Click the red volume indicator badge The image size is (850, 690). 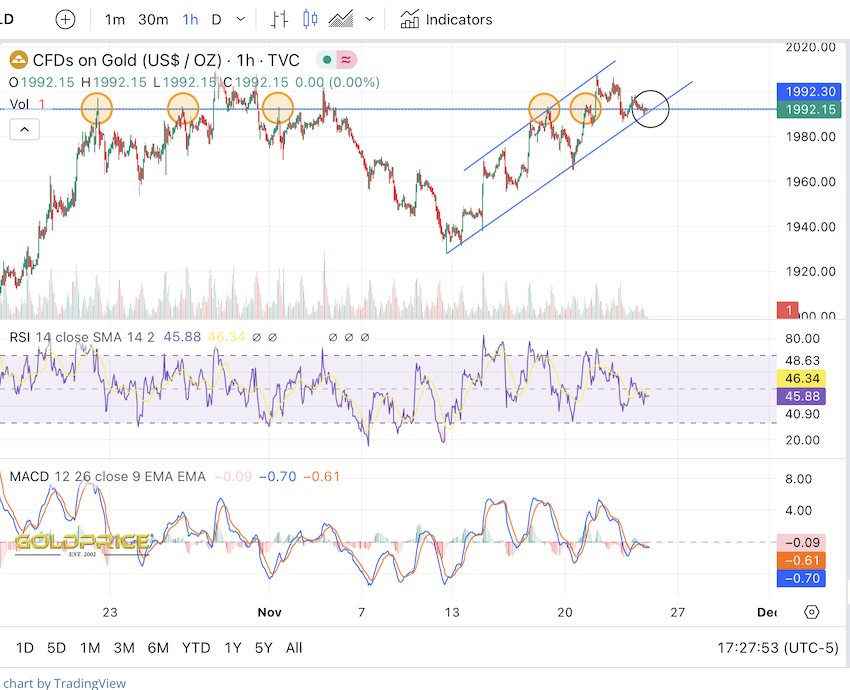tap(790, 311)
